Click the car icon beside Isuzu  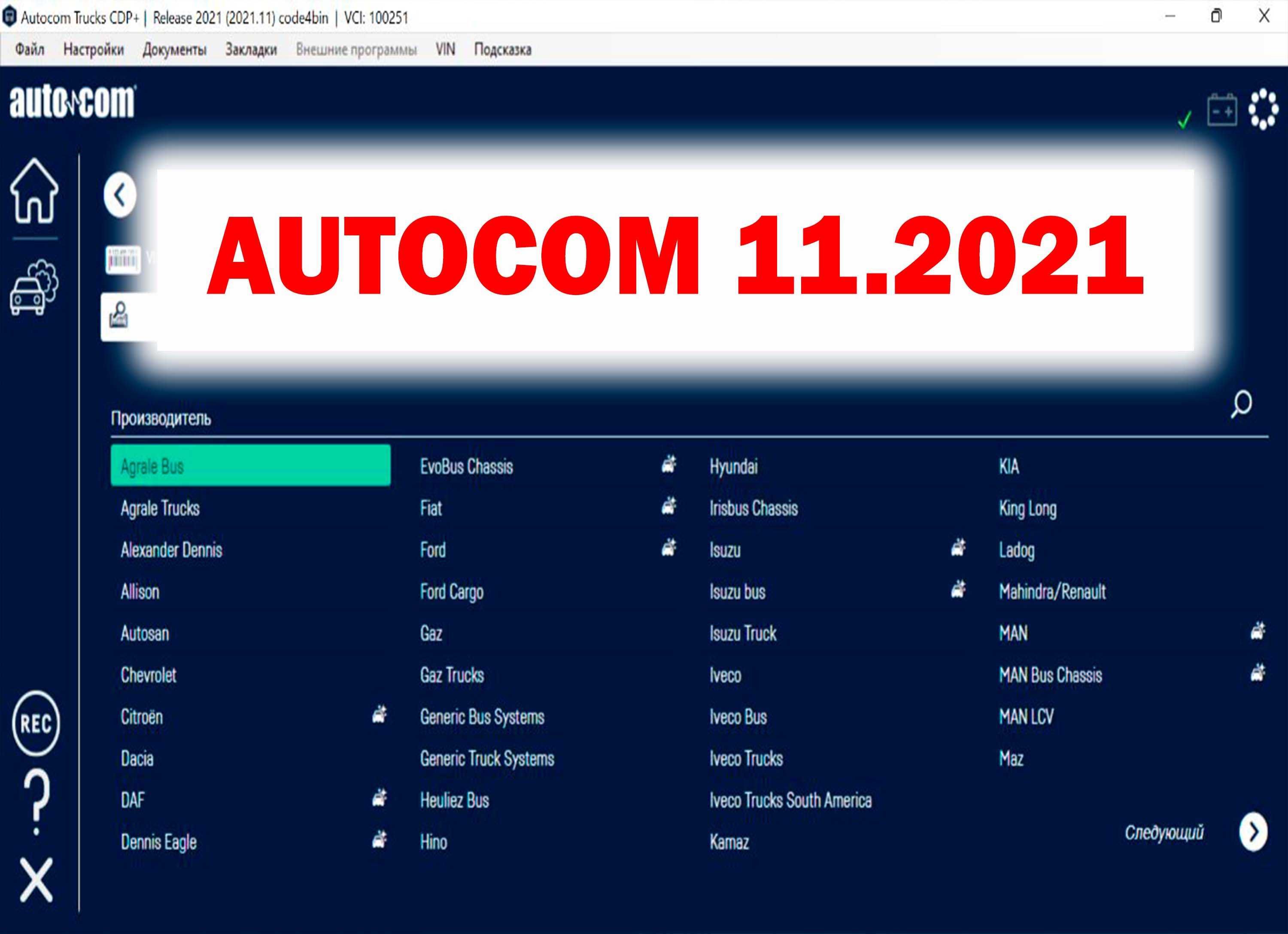(959, 548)
